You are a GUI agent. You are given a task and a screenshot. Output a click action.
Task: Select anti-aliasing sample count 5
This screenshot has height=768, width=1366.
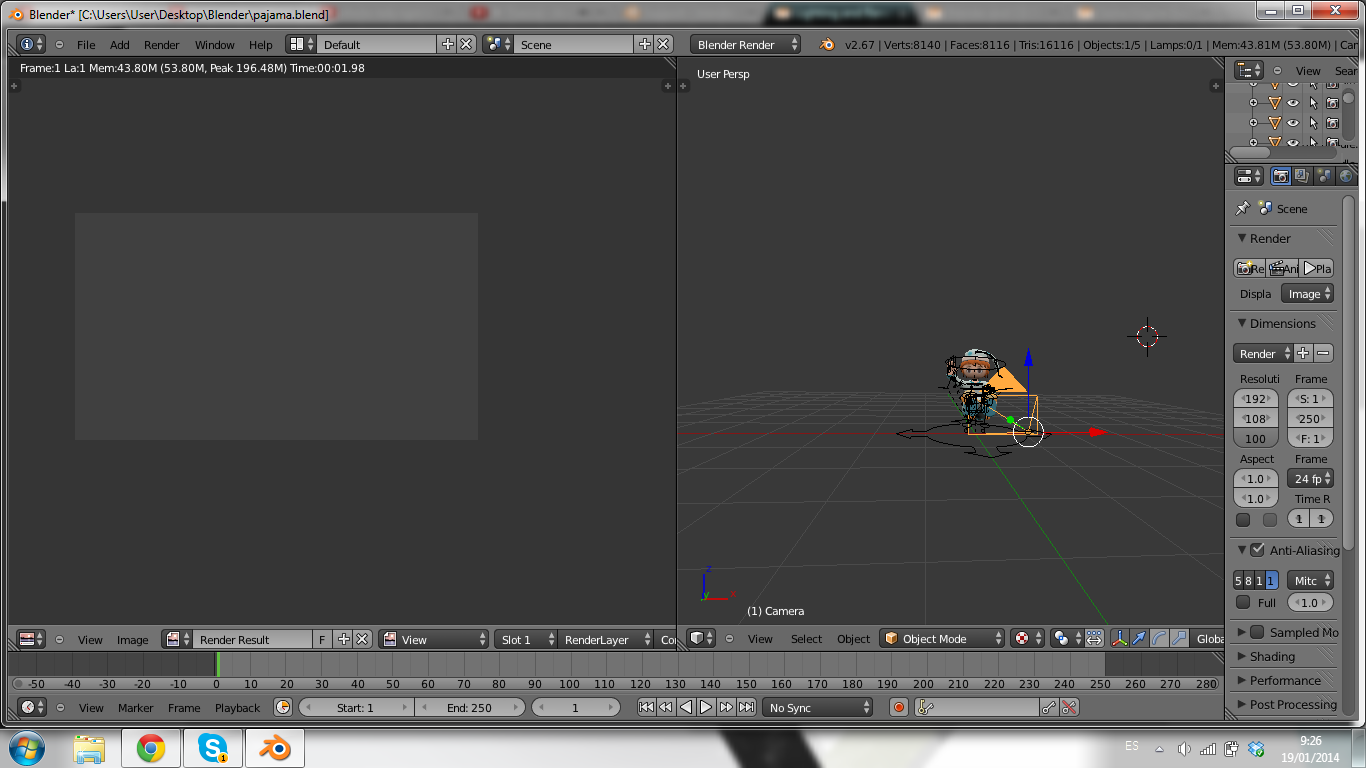click(x=1238, y=580)
